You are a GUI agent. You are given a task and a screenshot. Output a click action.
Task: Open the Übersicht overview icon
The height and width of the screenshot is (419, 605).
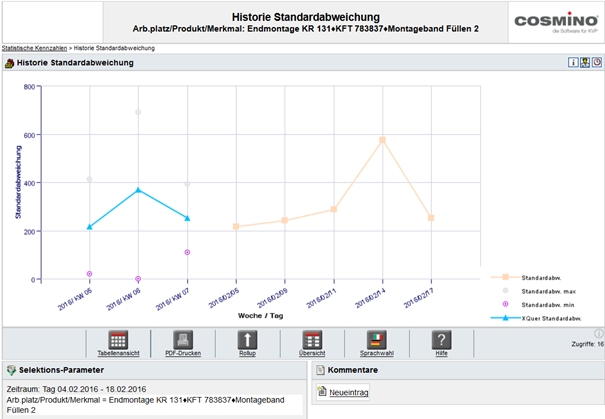point(311,339)
